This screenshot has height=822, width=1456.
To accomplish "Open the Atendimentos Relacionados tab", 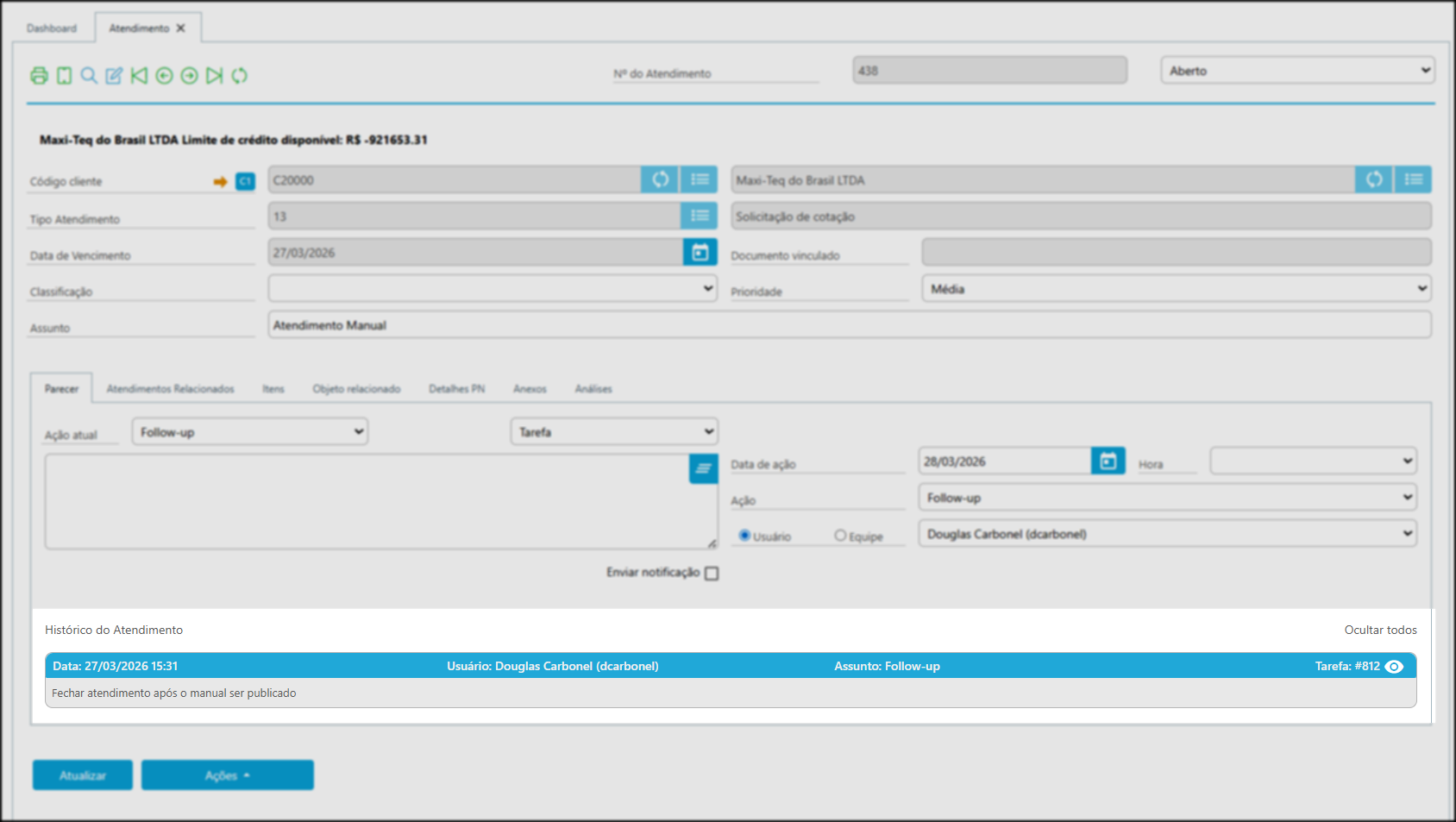I will click(x=170, y=389).
